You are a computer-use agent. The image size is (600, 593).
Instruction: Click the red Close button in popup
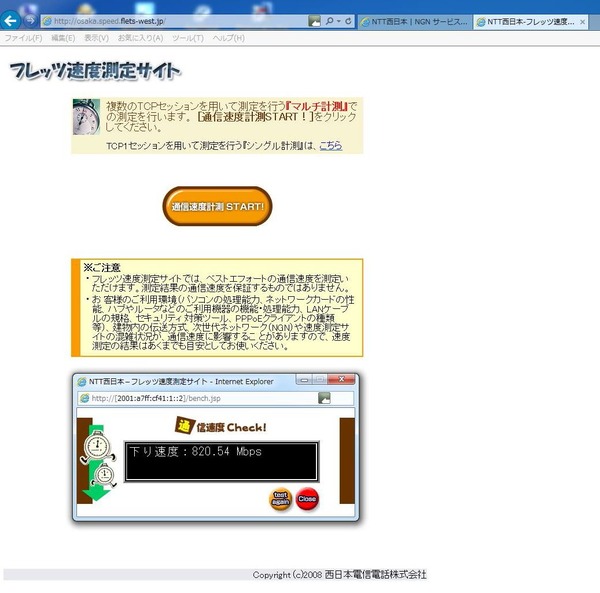click(307, 499)
